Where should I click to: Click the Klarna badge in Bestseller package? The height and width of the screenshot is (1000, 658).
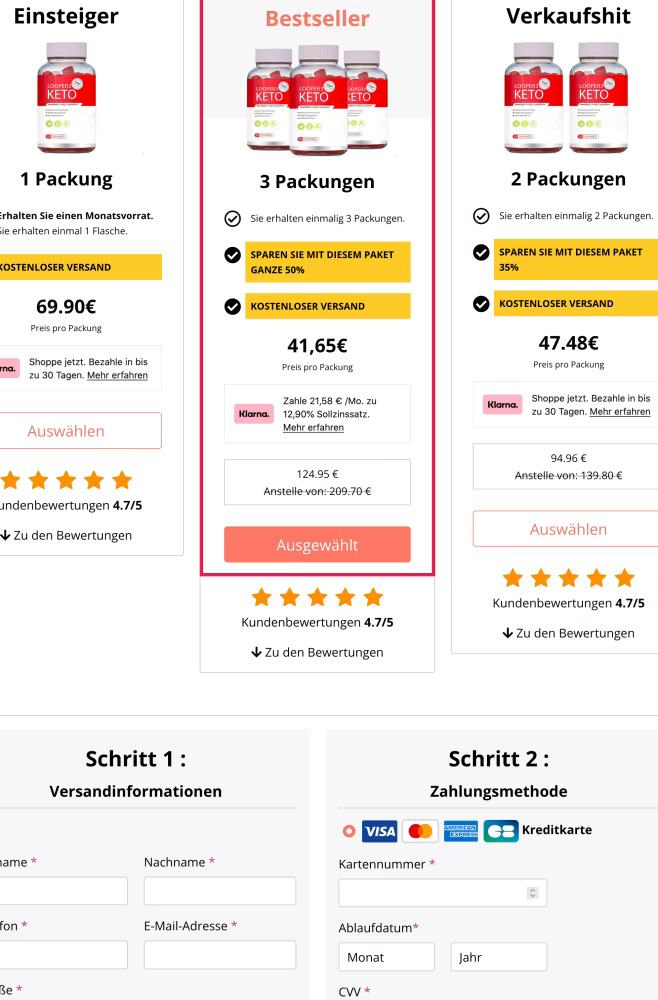tap(254, 414)
